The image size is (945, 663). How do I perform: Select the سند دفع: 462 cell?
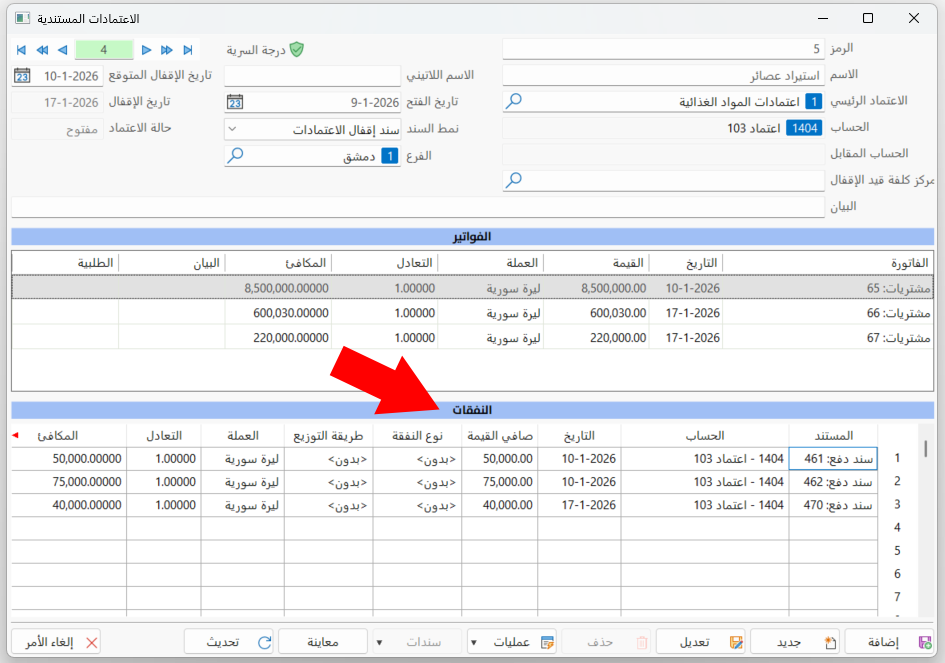click(833, 482)
